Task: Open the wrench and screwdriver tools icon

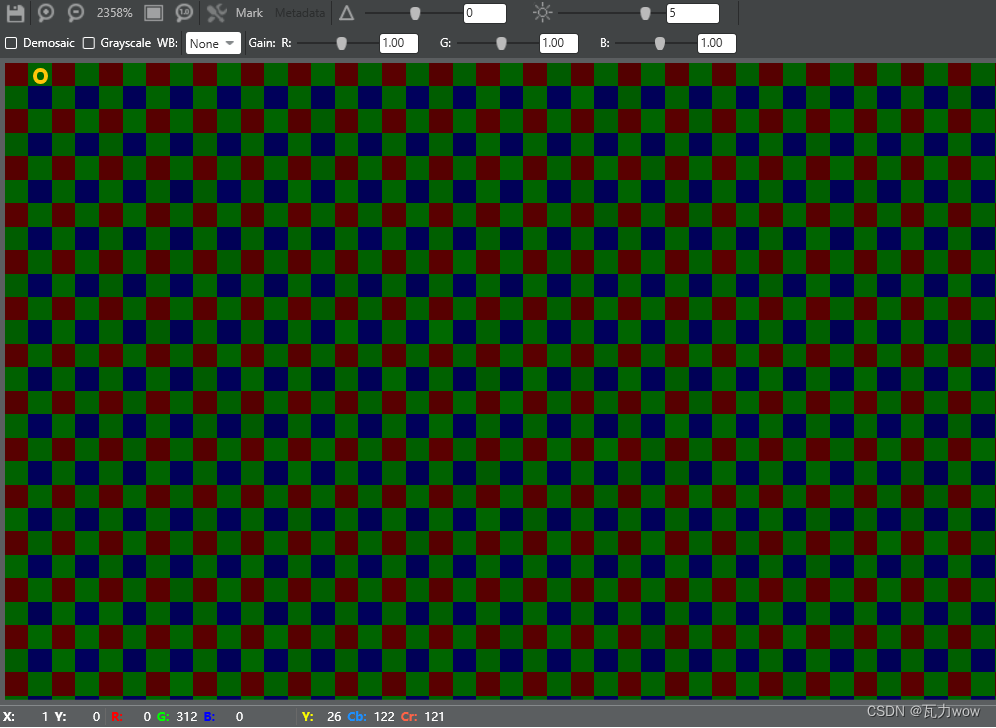Action: pos(217,13)
